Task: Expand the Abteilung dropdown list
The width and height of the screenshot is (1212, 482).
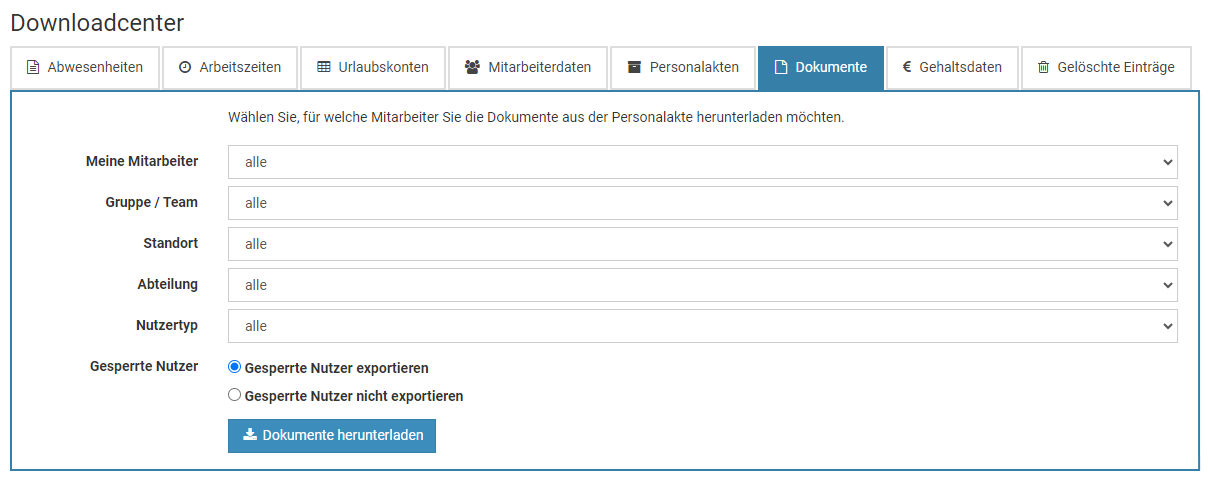Action: (702, 285)
